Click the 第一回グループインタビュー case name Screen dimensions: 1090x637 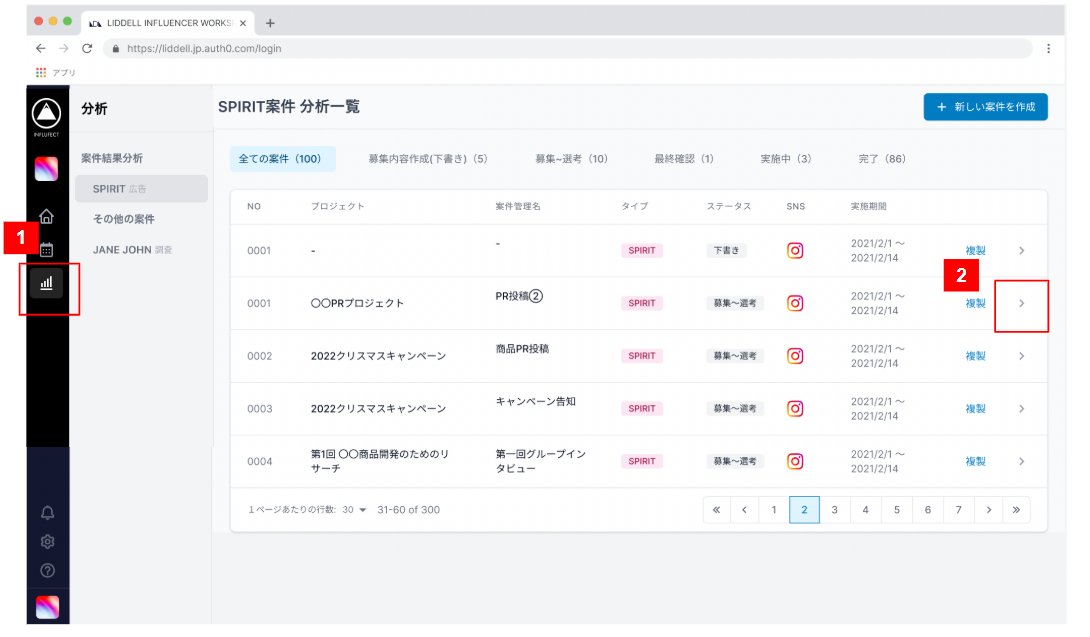point(540,461)
